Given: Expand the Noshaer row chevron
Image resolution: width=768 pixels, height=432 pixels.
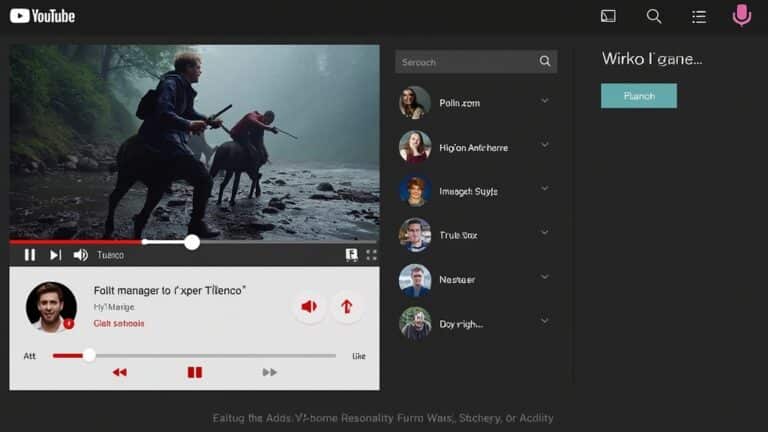Looking at the screenshot, I should point(545,277).
